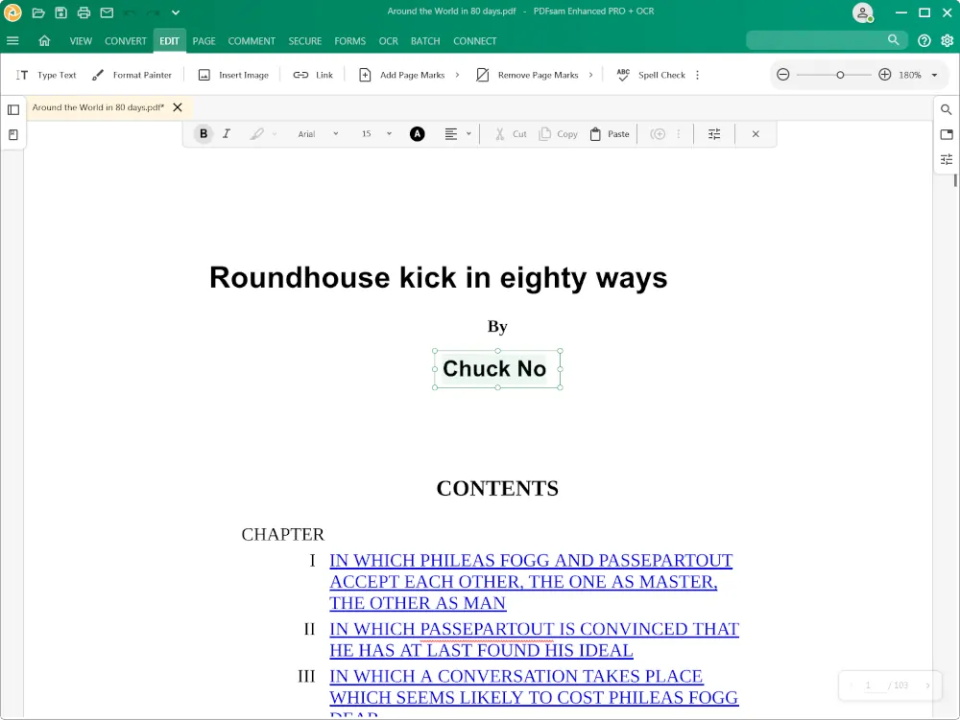Open the black text color swatch
Image resolution: width=960 pixels, height=720 pixels.
[417, 134]
